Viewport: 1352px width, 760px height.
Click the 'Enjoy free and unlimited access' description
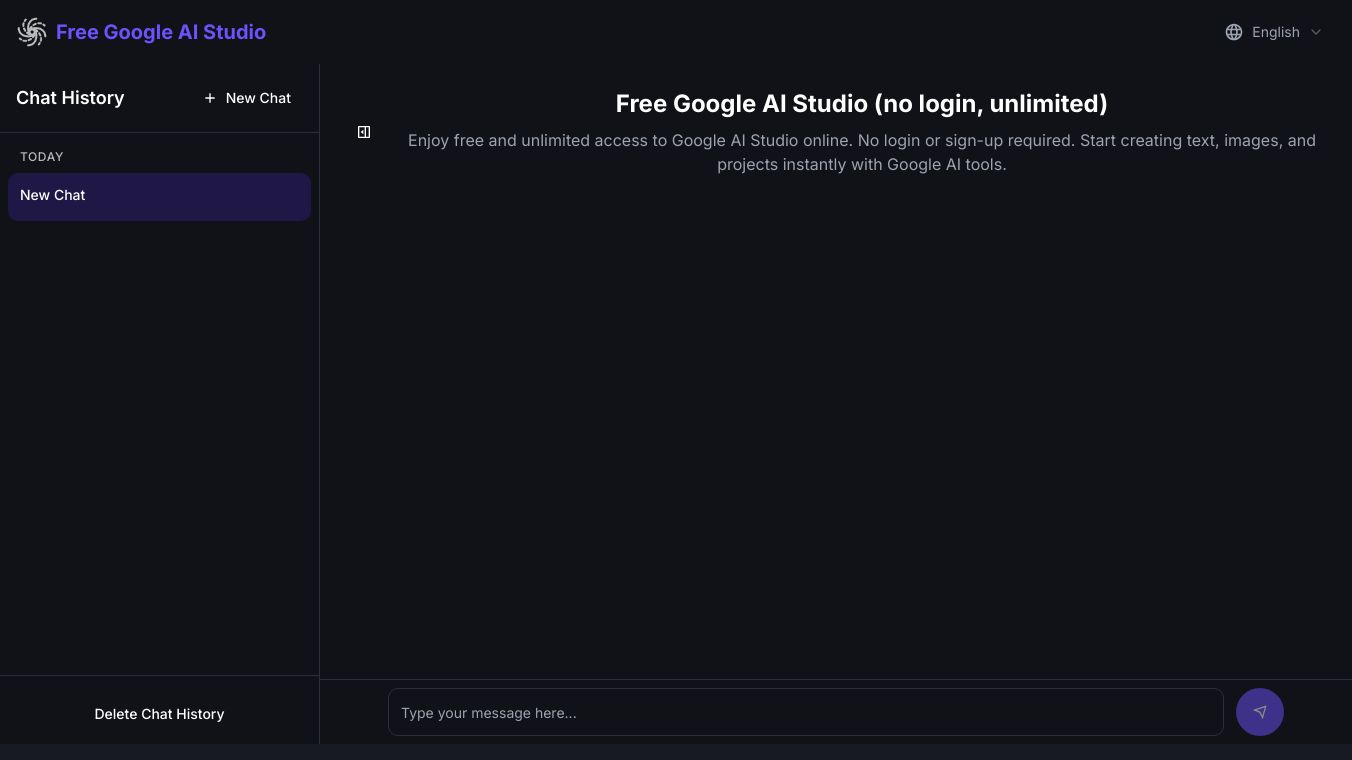click(861, 152)
